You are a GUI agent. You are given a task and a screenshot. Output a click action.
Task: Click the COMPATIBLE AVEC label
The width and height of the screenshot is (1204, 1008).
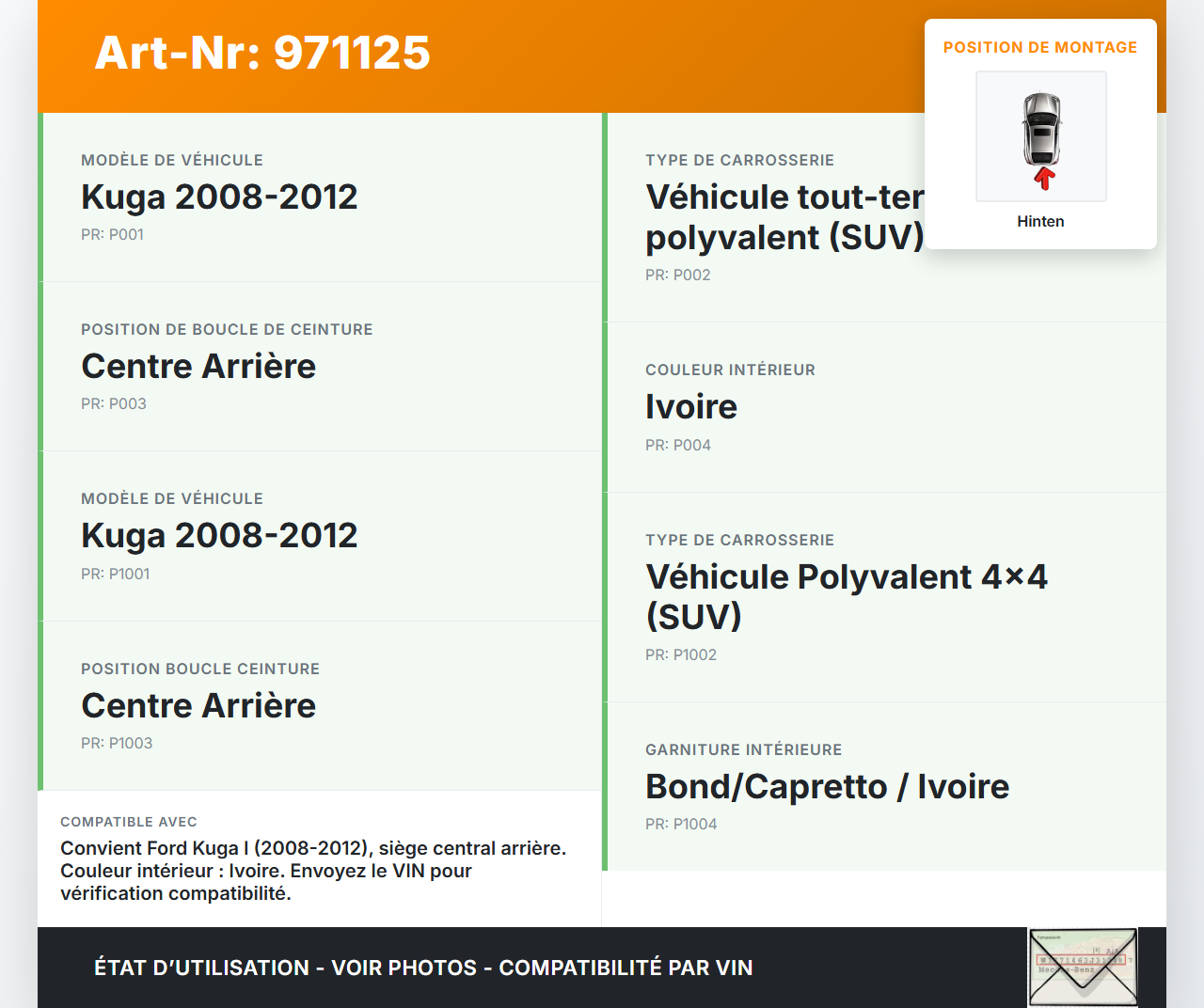click(x=129, y=822)
